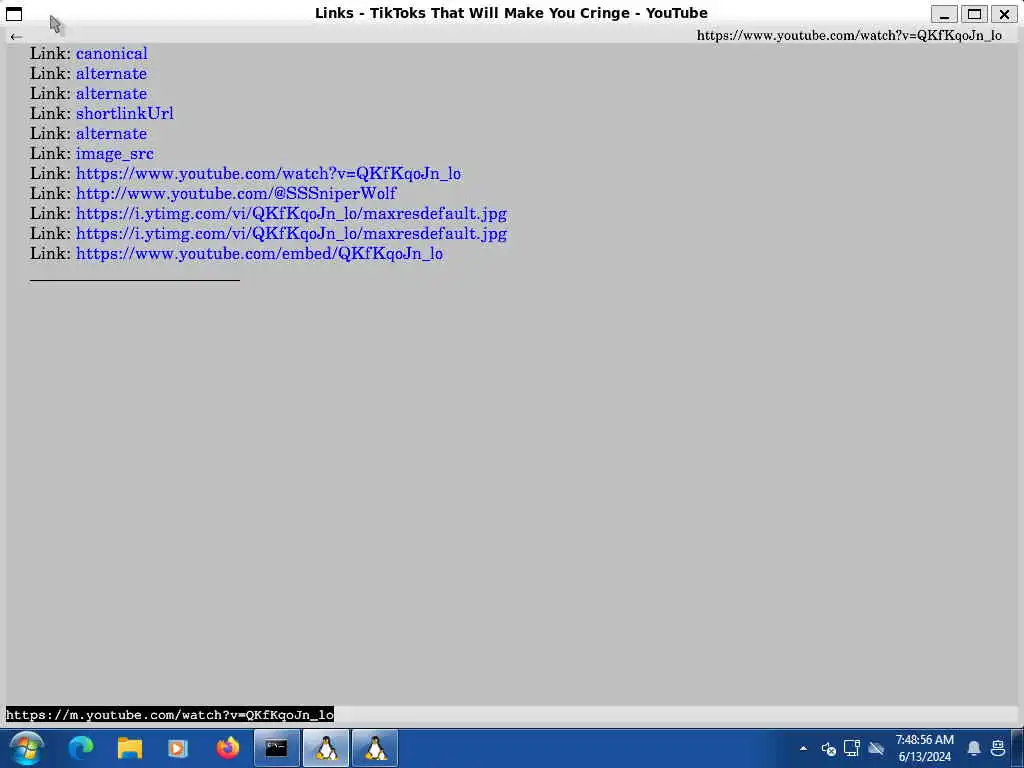Launch Microsoft Edge from the taskbar
Viewport: 1024px width, 768px height.
[81, 748]
